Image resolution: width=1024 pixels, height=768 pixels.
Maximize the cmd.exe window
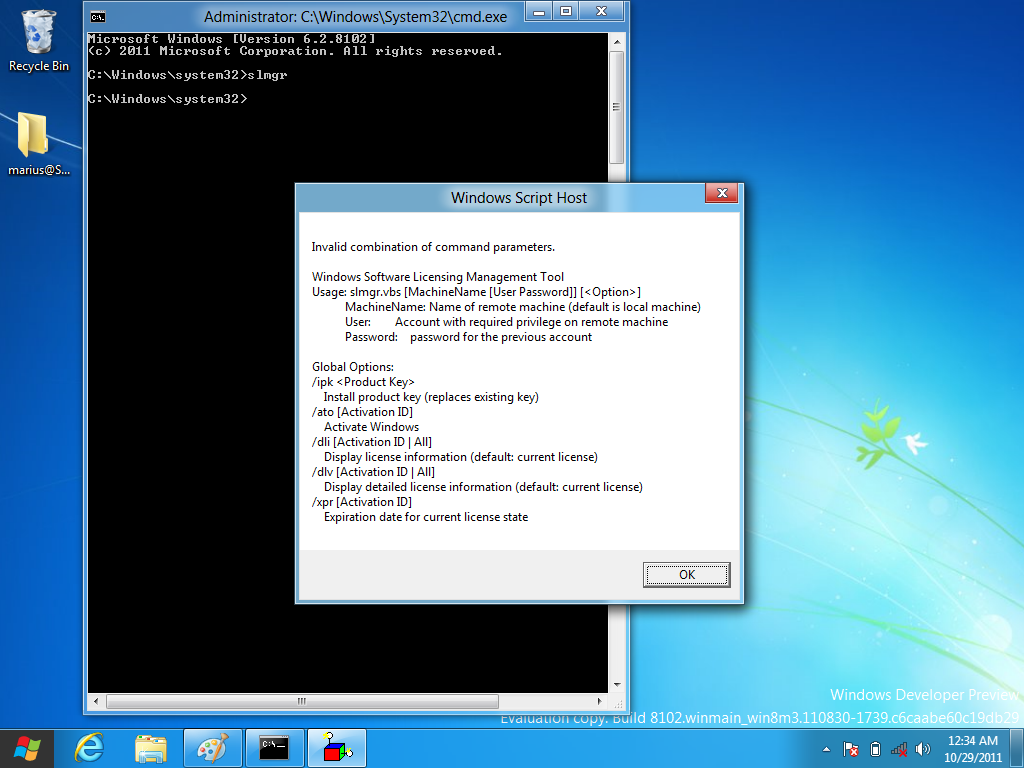(567, 11)
